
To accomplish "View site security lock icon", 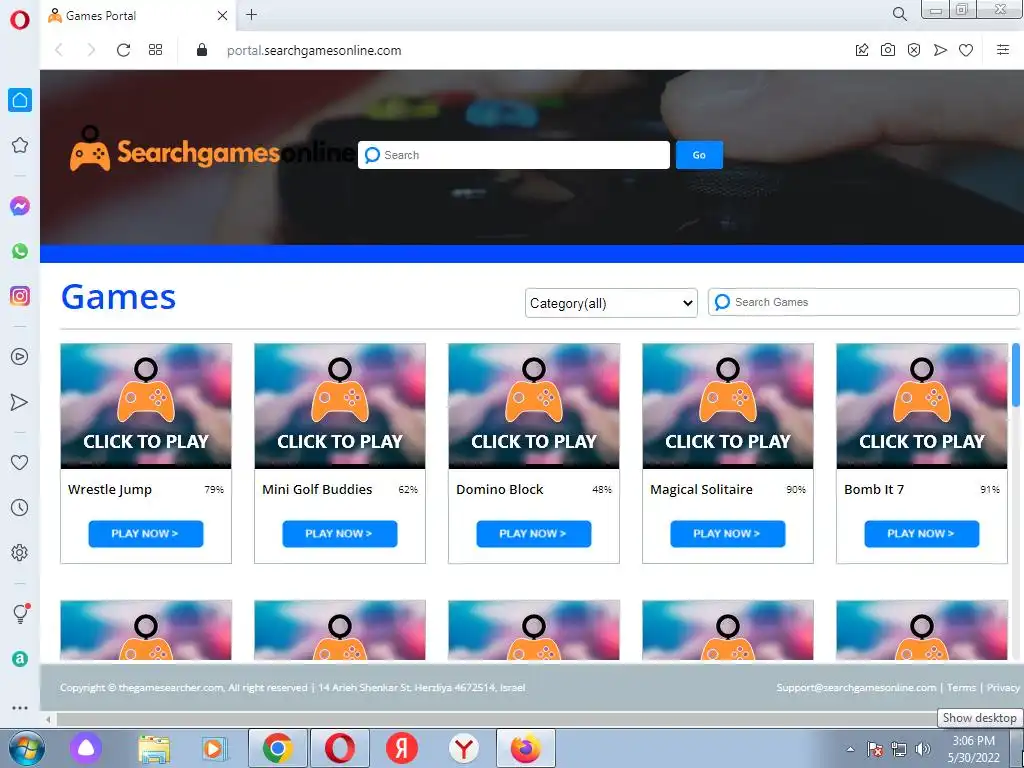I will tap(202, 50).
